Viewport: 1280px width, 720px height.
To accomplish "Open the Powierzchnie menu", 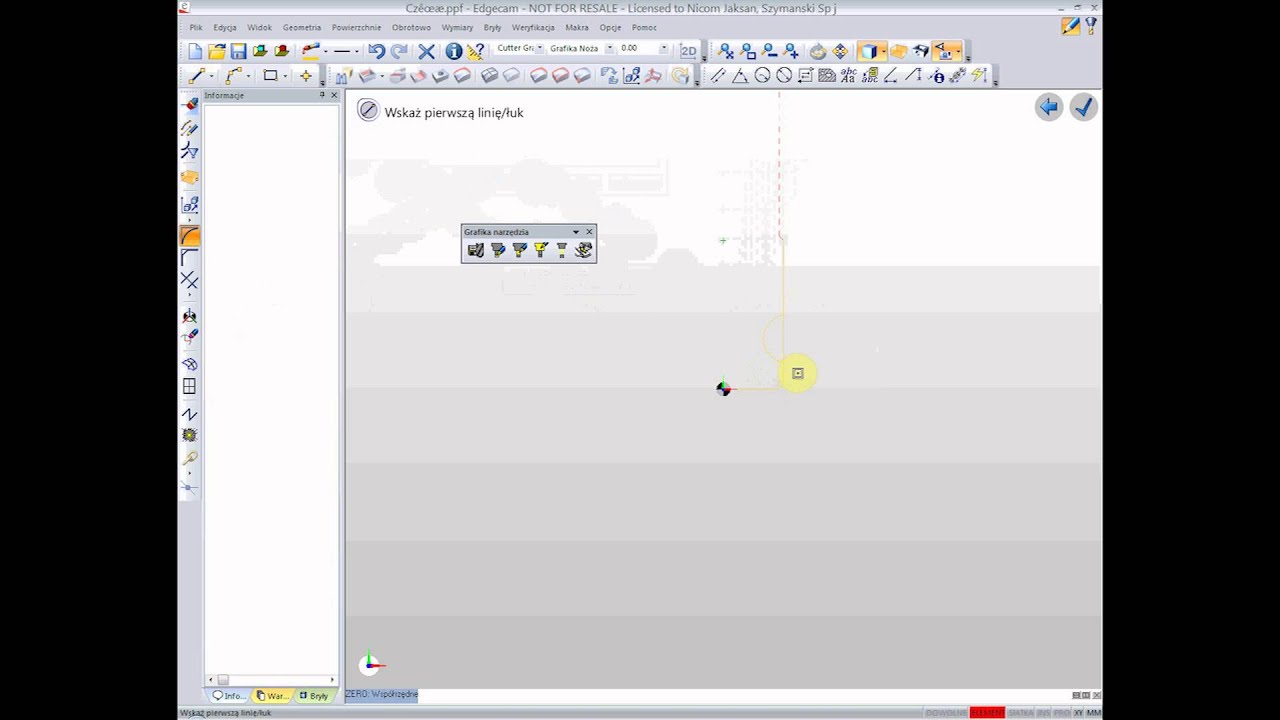I will pyautogui.click(x=357, y=28).
